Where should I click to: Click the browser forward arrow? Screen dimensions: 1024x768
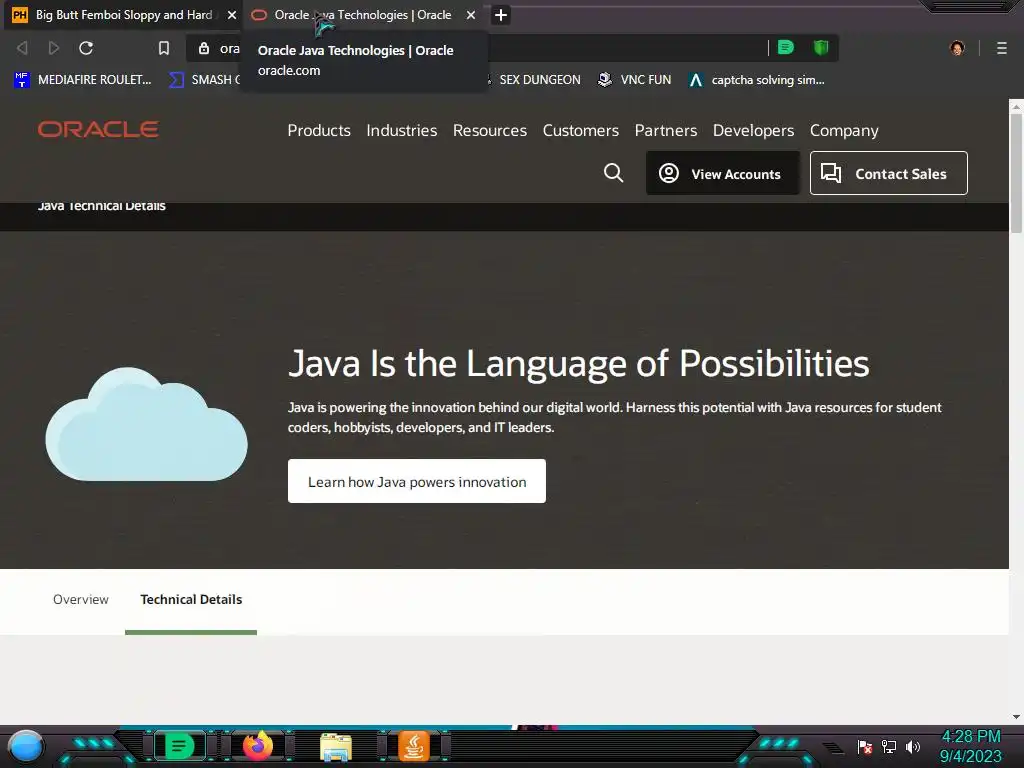[54, 48]
